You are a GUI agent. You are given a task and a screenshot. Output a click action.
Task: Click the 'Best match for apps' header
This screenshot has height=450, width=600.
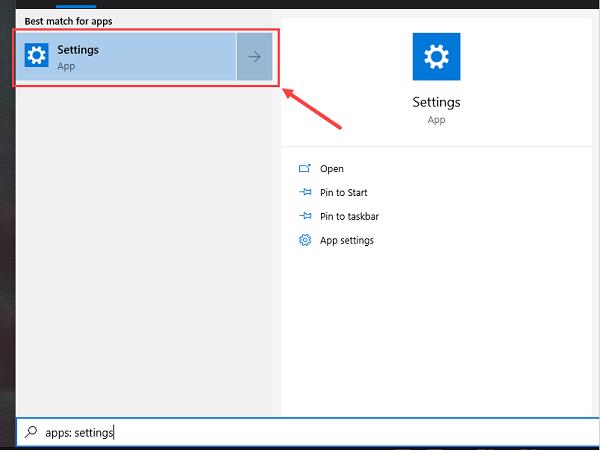[68, 21]
